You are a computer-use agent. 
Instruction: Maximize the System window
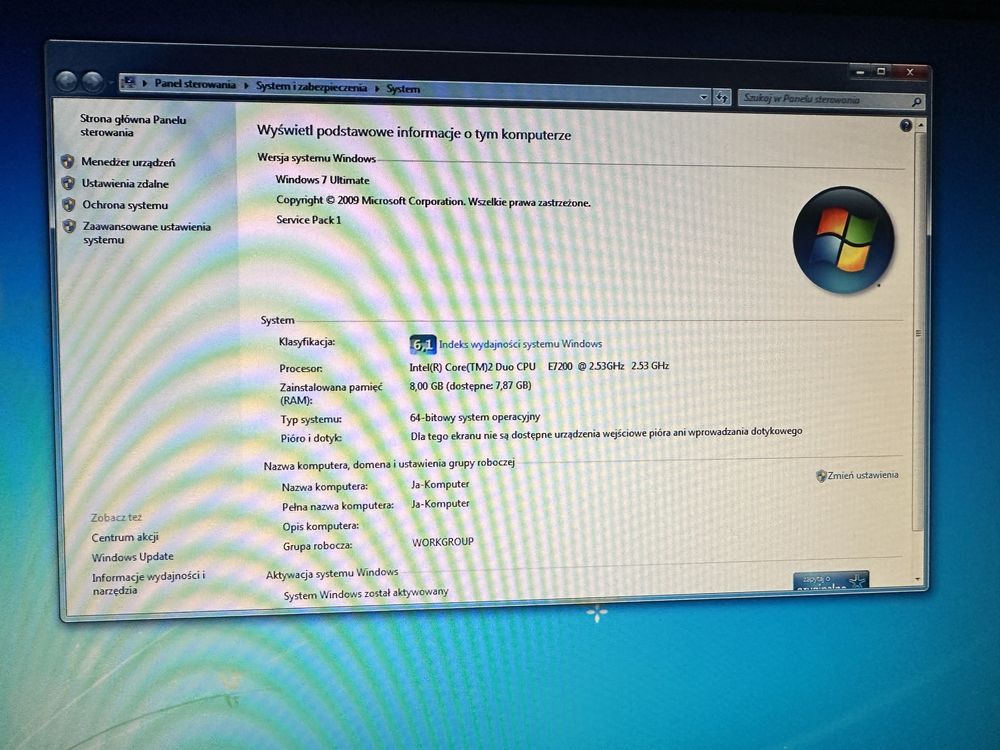click(x=881, y=71)
